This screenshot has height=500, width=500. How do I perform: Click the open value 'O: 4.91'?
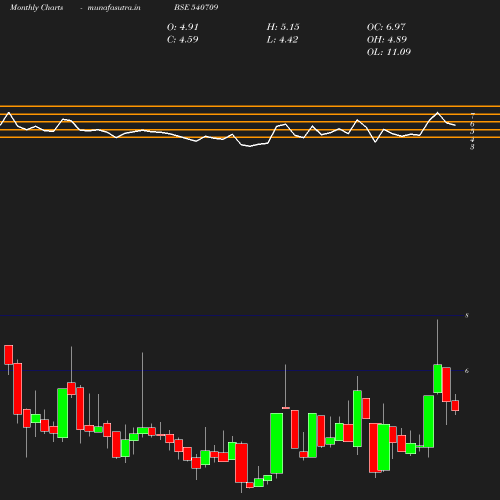(x=182, y=27)
